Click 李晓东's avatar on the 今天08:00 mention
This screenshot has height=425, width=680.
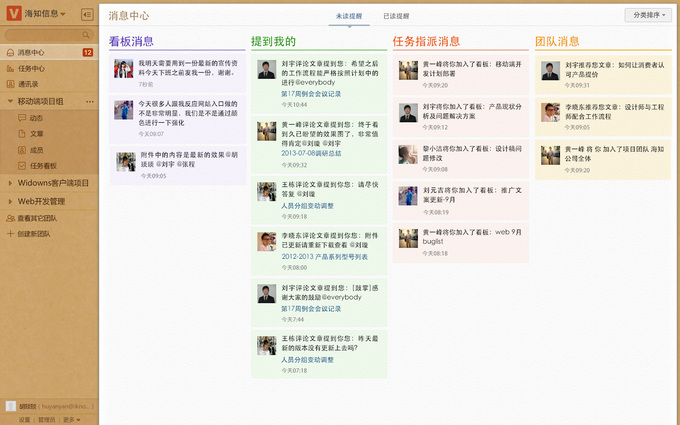(266, 242)
